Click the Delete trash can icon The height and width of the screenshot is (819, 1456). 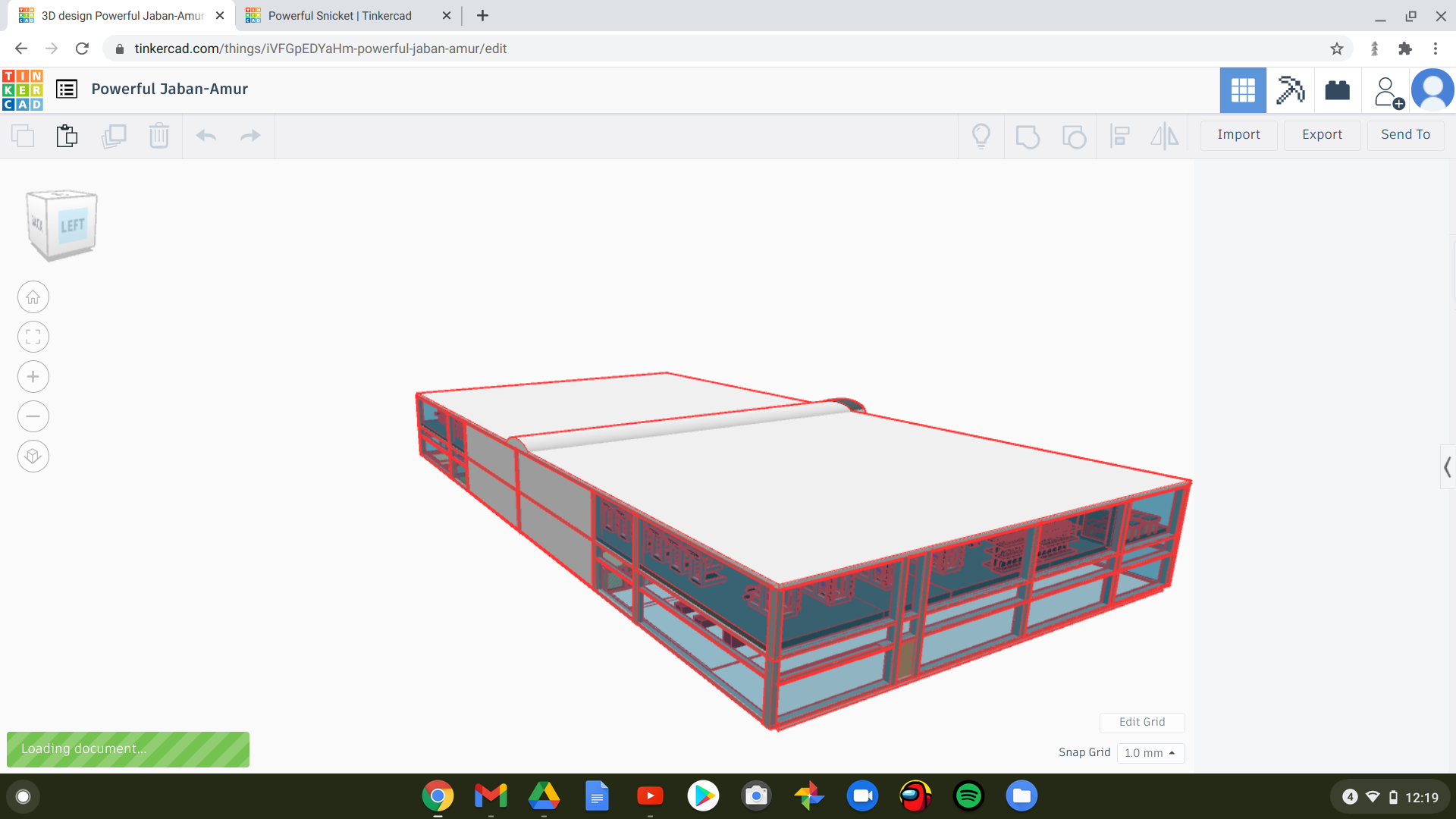click(159, 136)
